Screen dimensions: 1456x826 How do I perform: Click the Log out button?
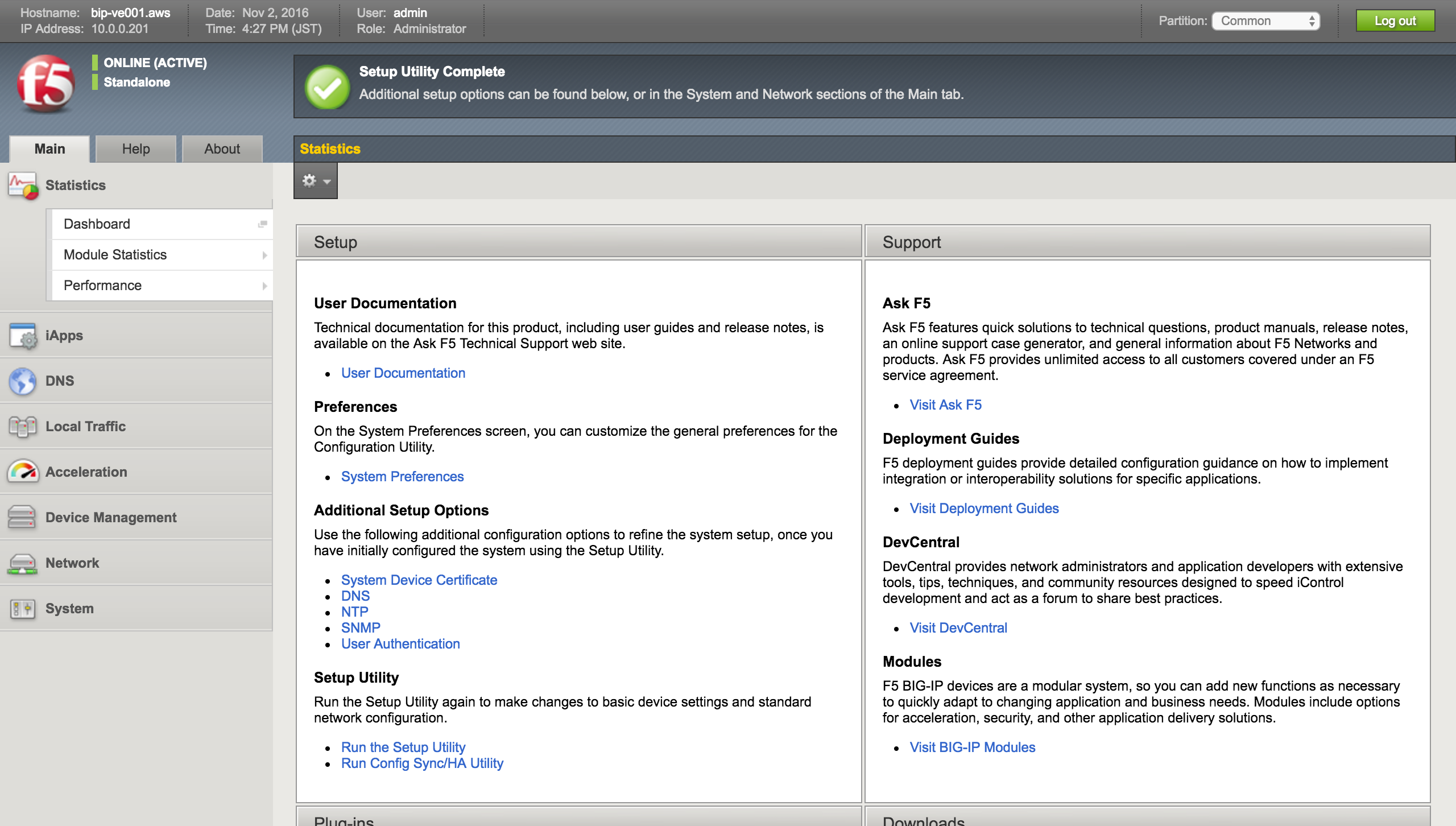(x=1395, y=21)
